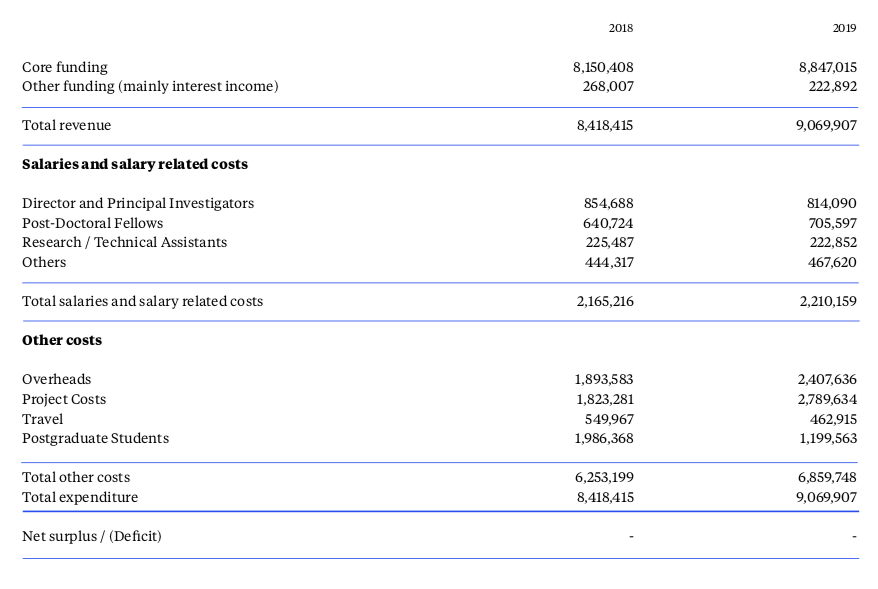Select Travel 2018 value 549,967
Image resolution: width=878 pixels, height=589 pixels.
(x=609, y=419)
